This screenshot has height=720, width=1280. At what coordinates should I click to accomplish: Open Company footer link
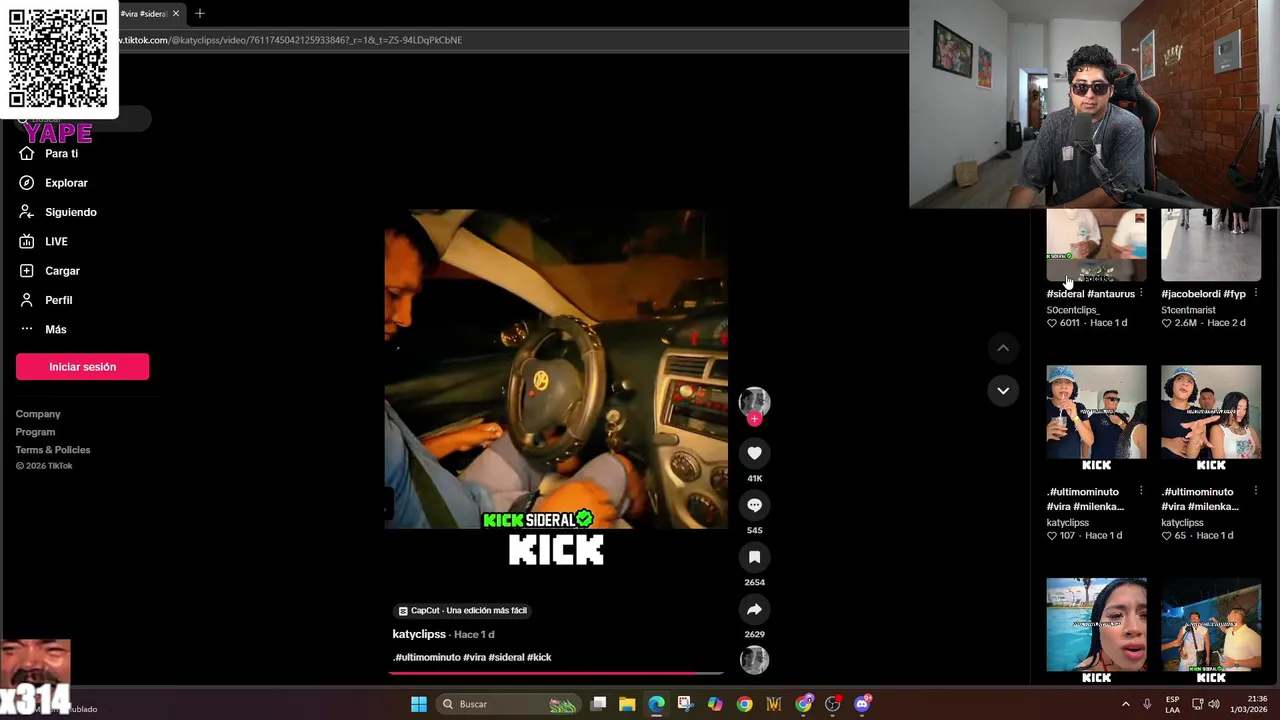[x=38, y=414]
